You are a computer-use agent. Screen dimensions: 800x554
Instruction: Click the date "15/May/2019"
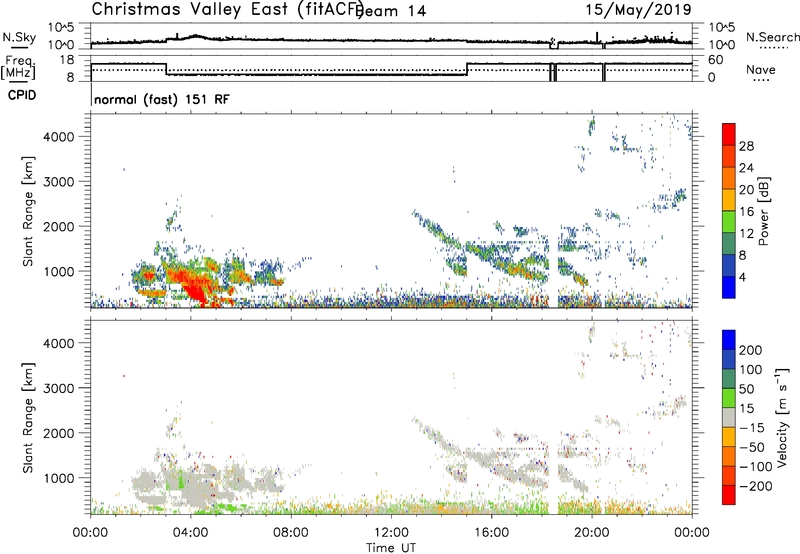click(x=638, y=9)
